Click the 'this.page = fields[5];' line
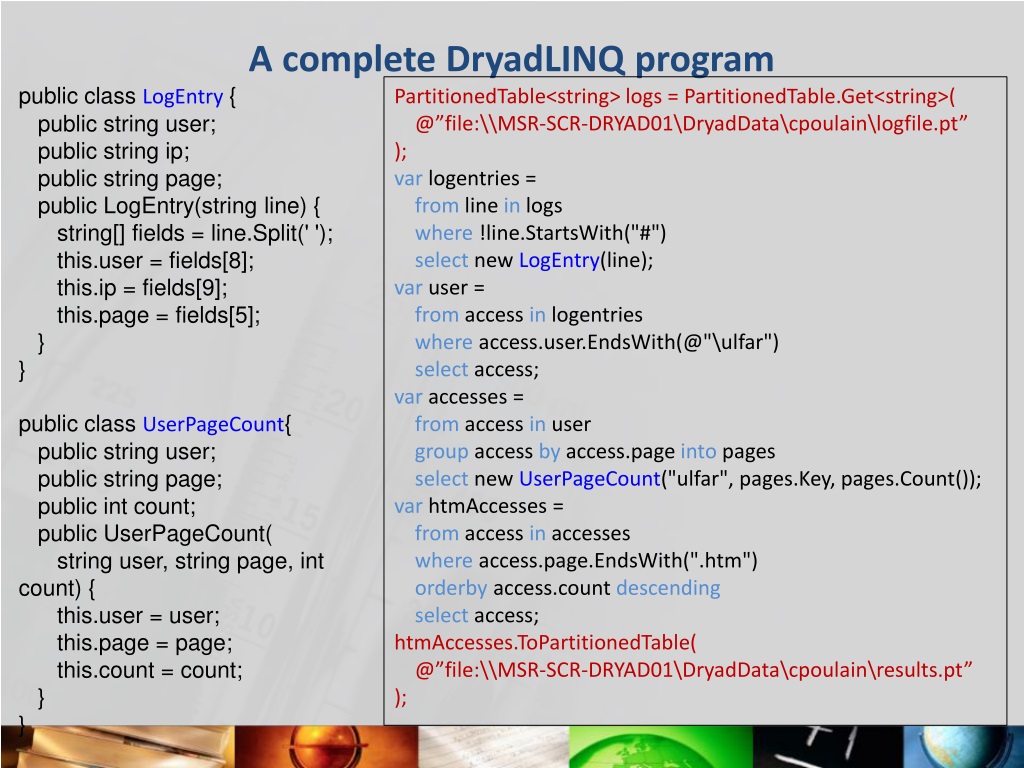The image size is (1024, 768). tap(159, 315)
